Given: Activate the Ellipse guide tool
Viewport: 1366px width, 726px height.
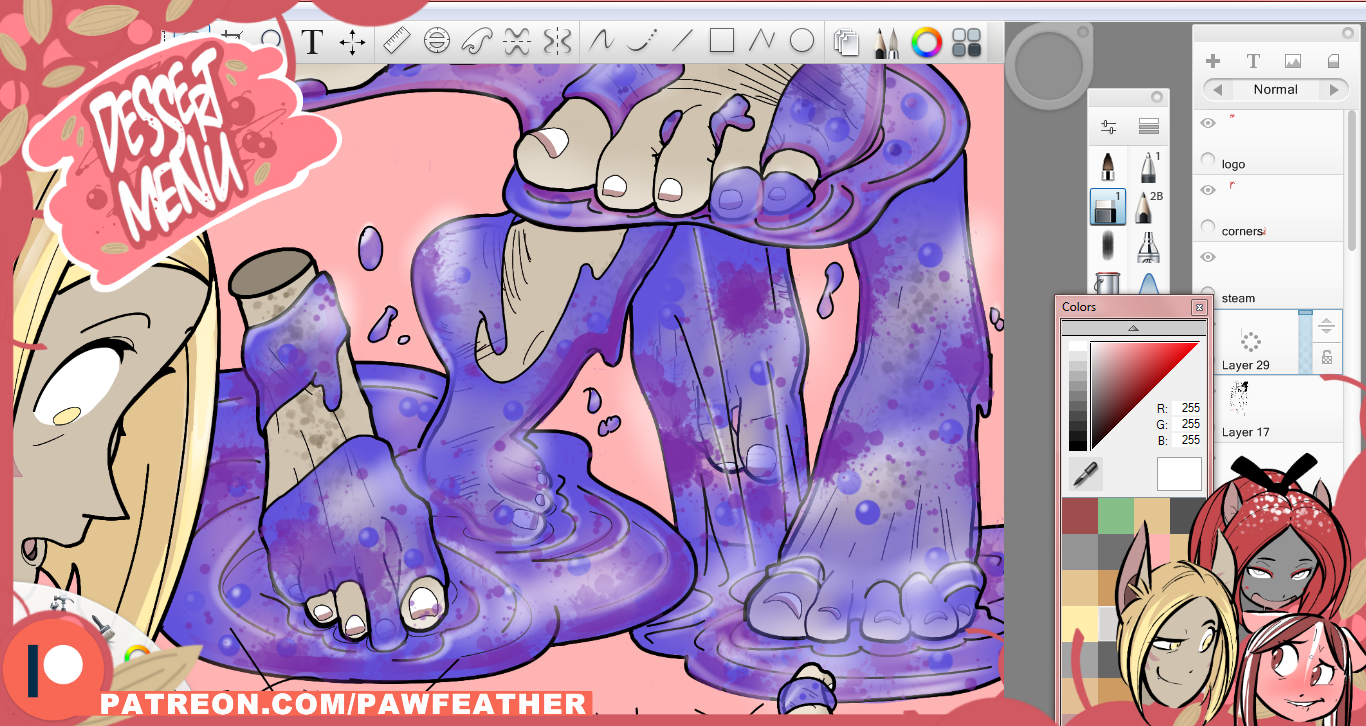Looking at the screenshot, I should click(x=437, y=41).
